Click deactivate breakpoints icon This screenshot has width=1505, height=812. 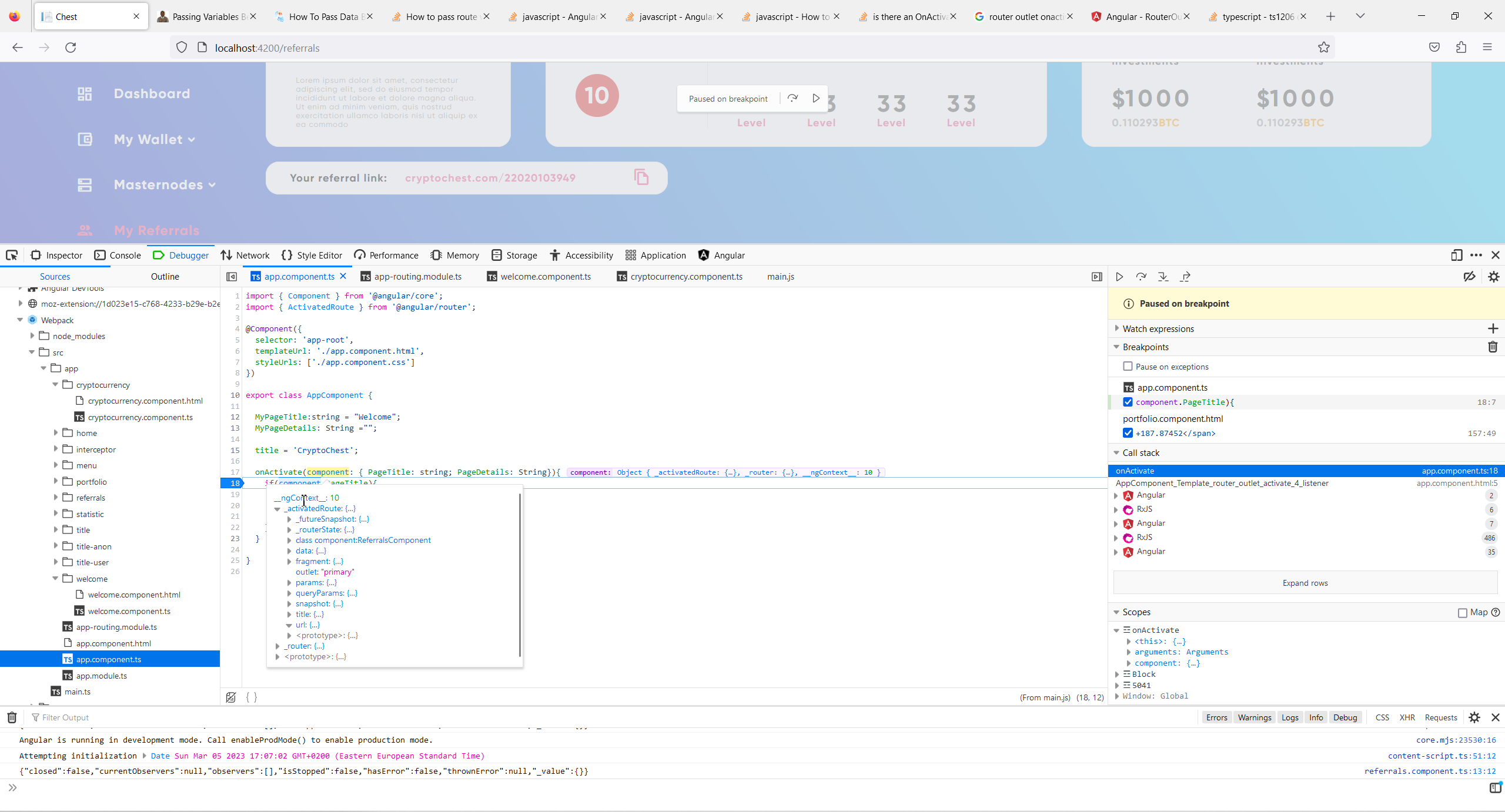(1469, 277)
